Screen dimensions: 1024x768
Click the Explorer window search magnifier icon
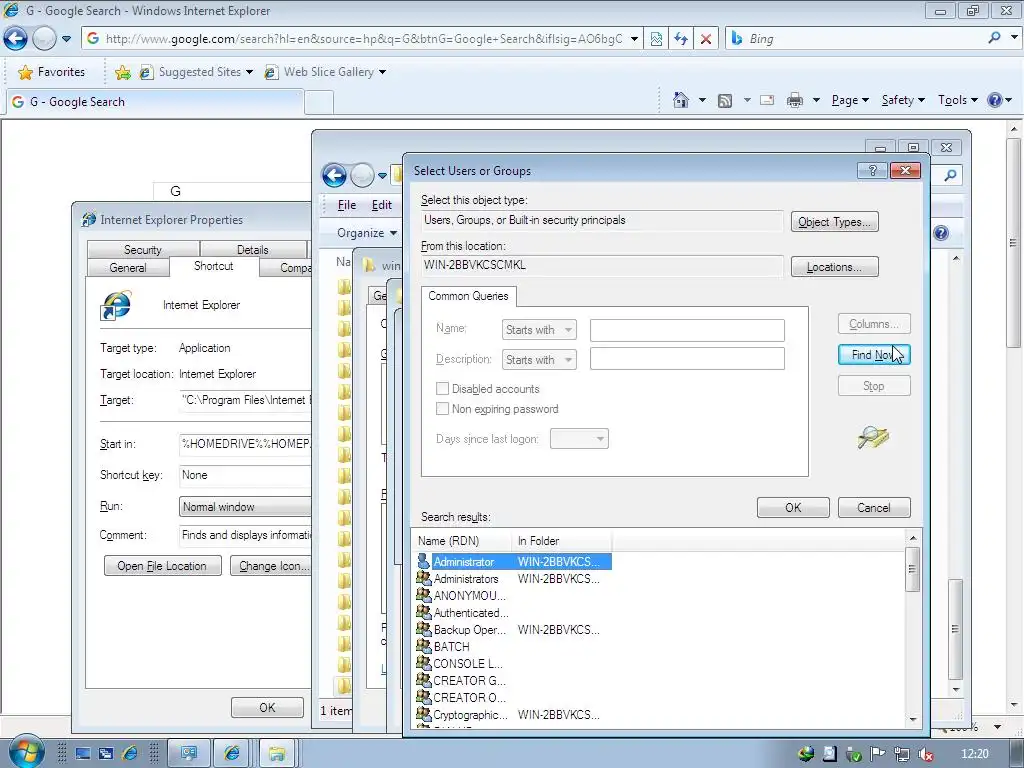950,175
